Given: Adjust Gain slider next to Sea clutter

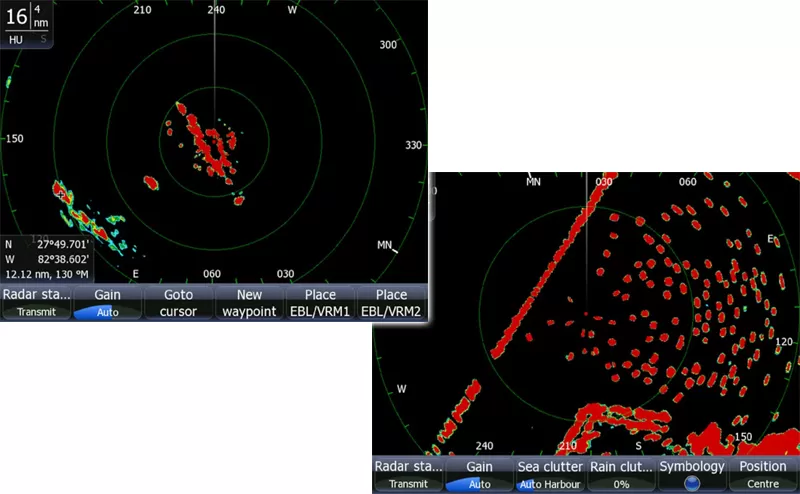Looking at the screenshot, I should pos(478,475).
